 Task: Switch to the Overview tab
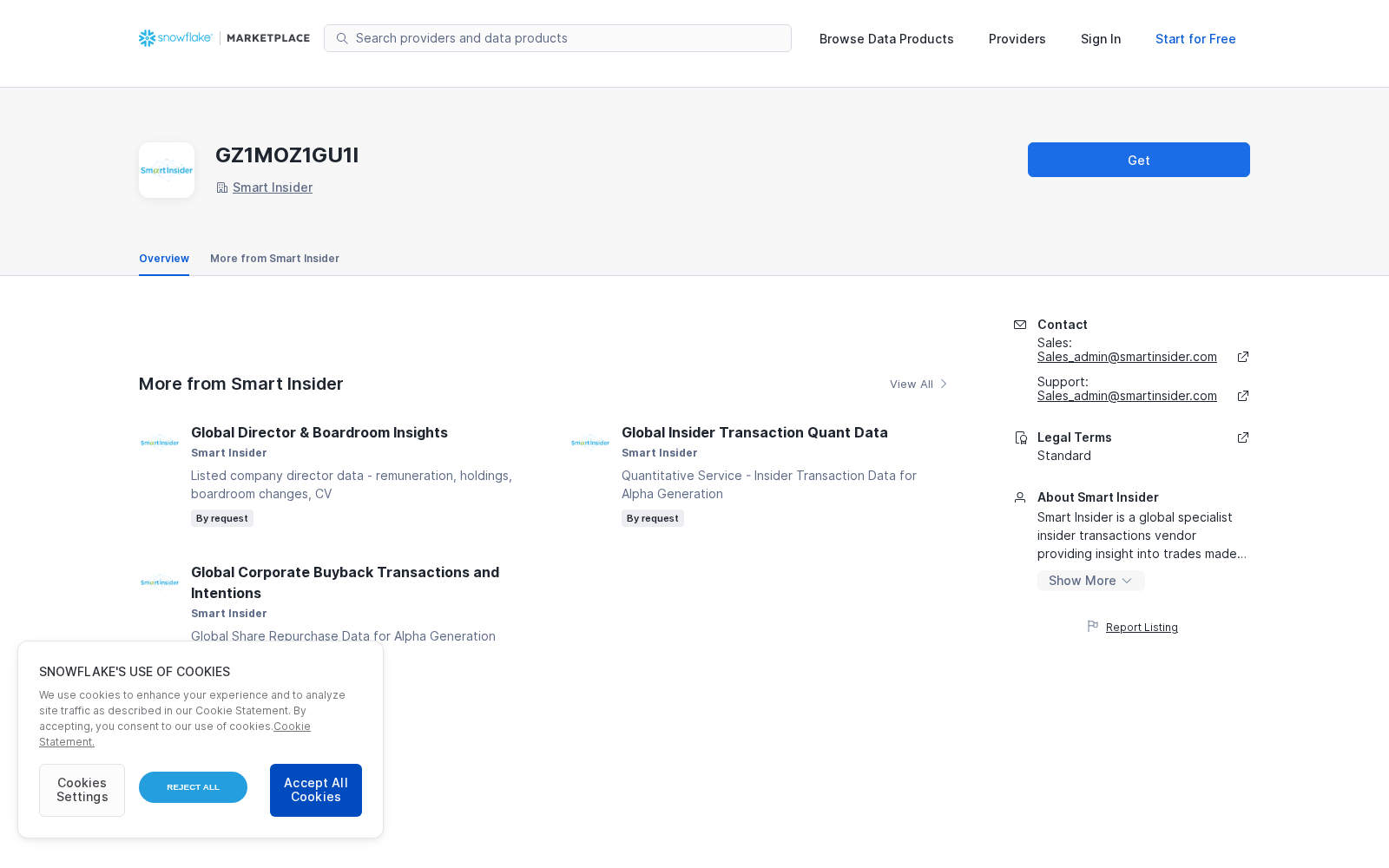point(164,259)
